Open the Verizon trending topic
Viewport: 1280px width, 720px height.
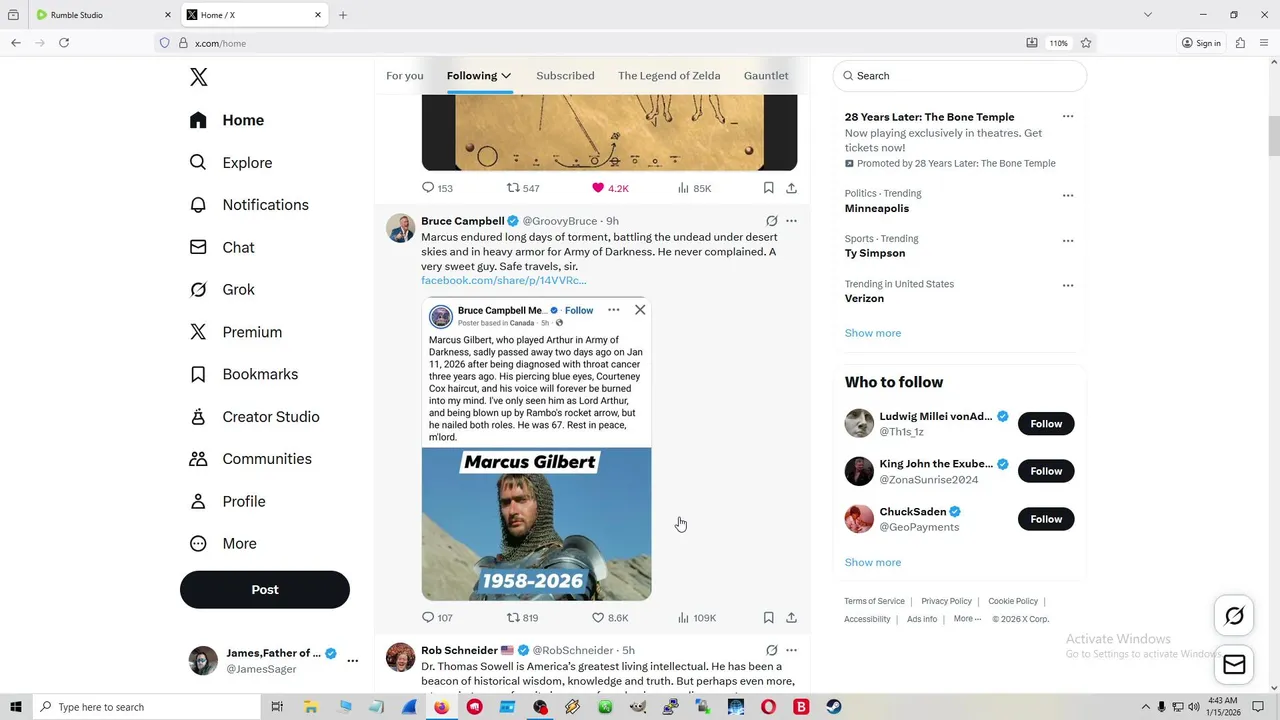(864, 299)
